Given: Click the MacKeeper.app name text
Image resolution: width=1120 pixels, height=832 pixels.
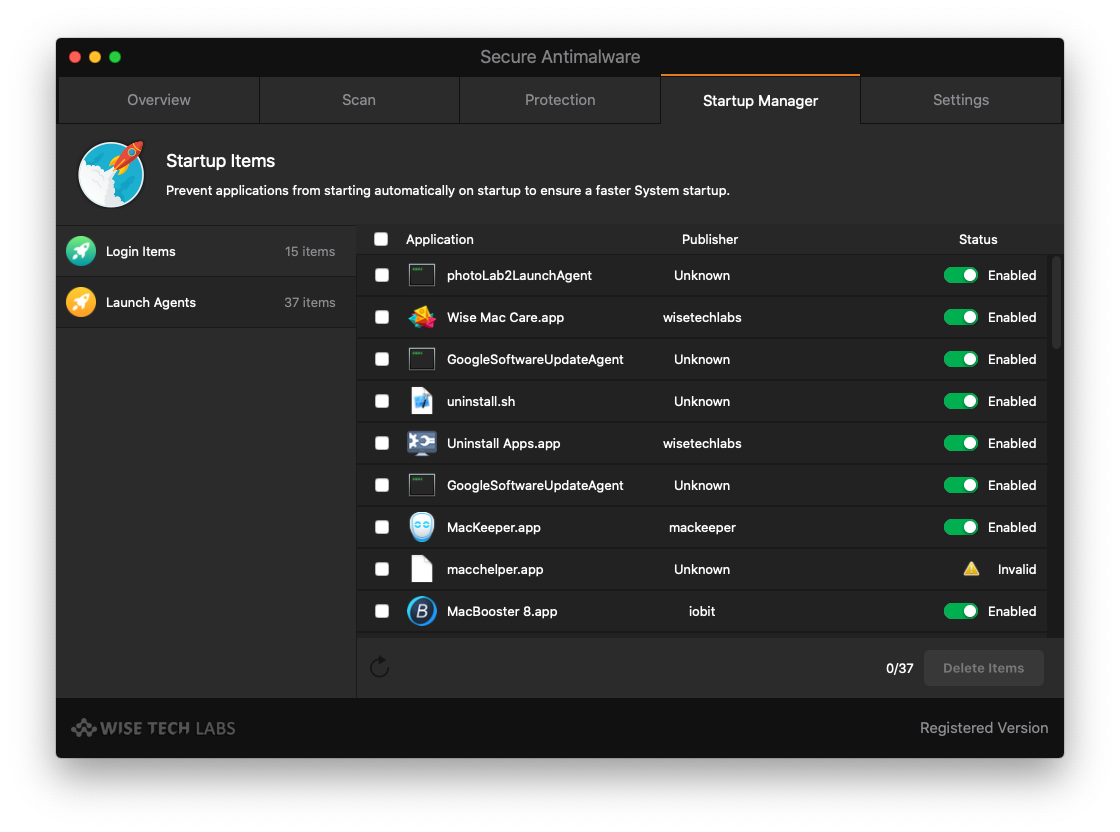Looking at the screenshot, I should pos(494,527).
